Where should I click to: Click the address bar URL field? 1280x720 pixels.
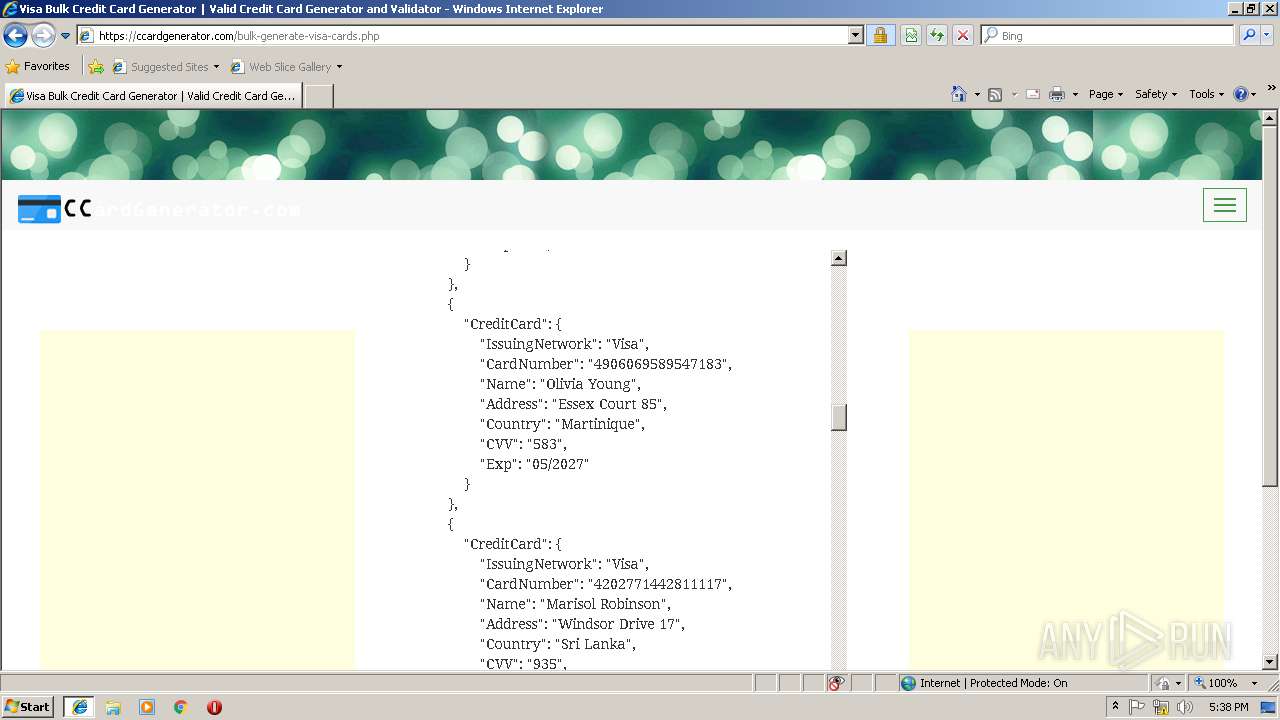(462, 36)
